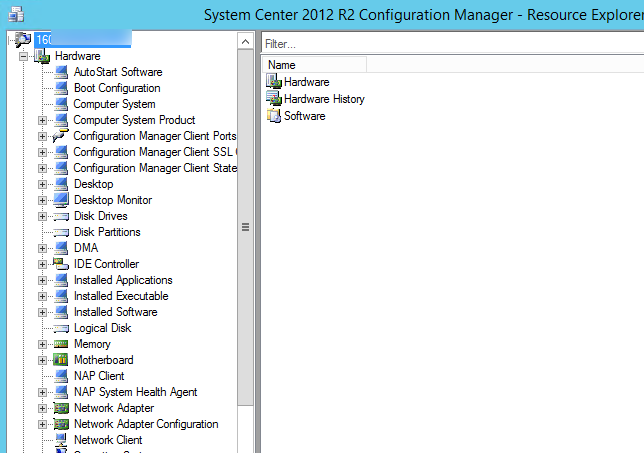
Task: Expand the Installed Applications node
Action: click(42, 281)
